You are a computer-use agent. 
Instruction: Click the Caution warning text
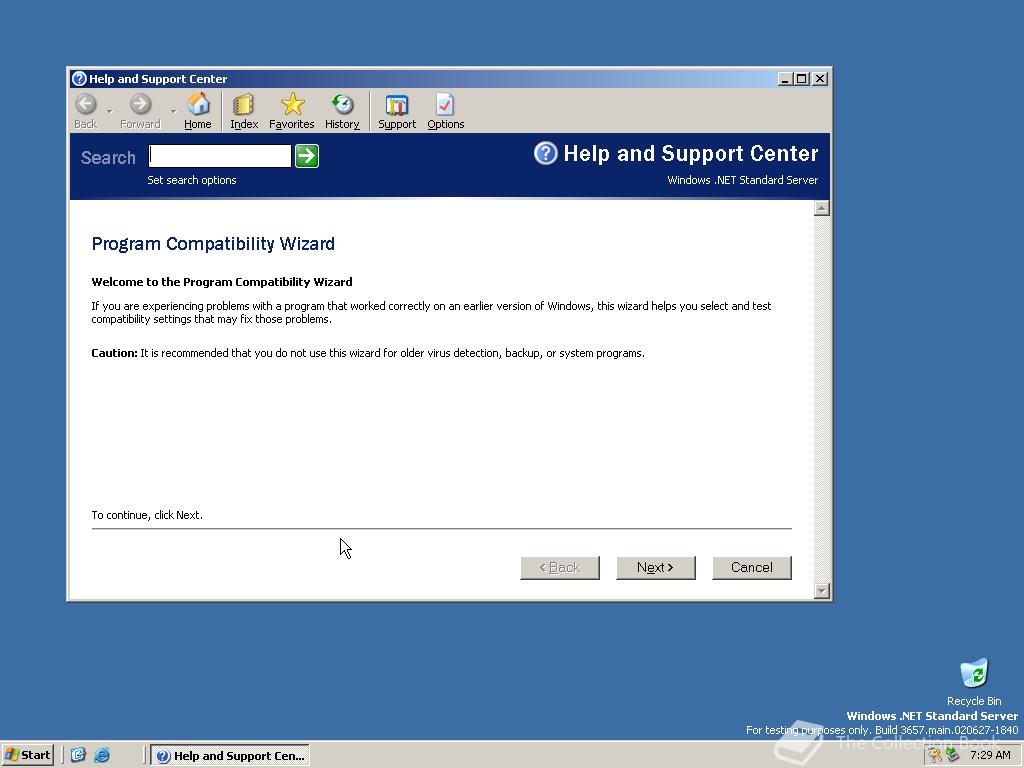(368, 353)
